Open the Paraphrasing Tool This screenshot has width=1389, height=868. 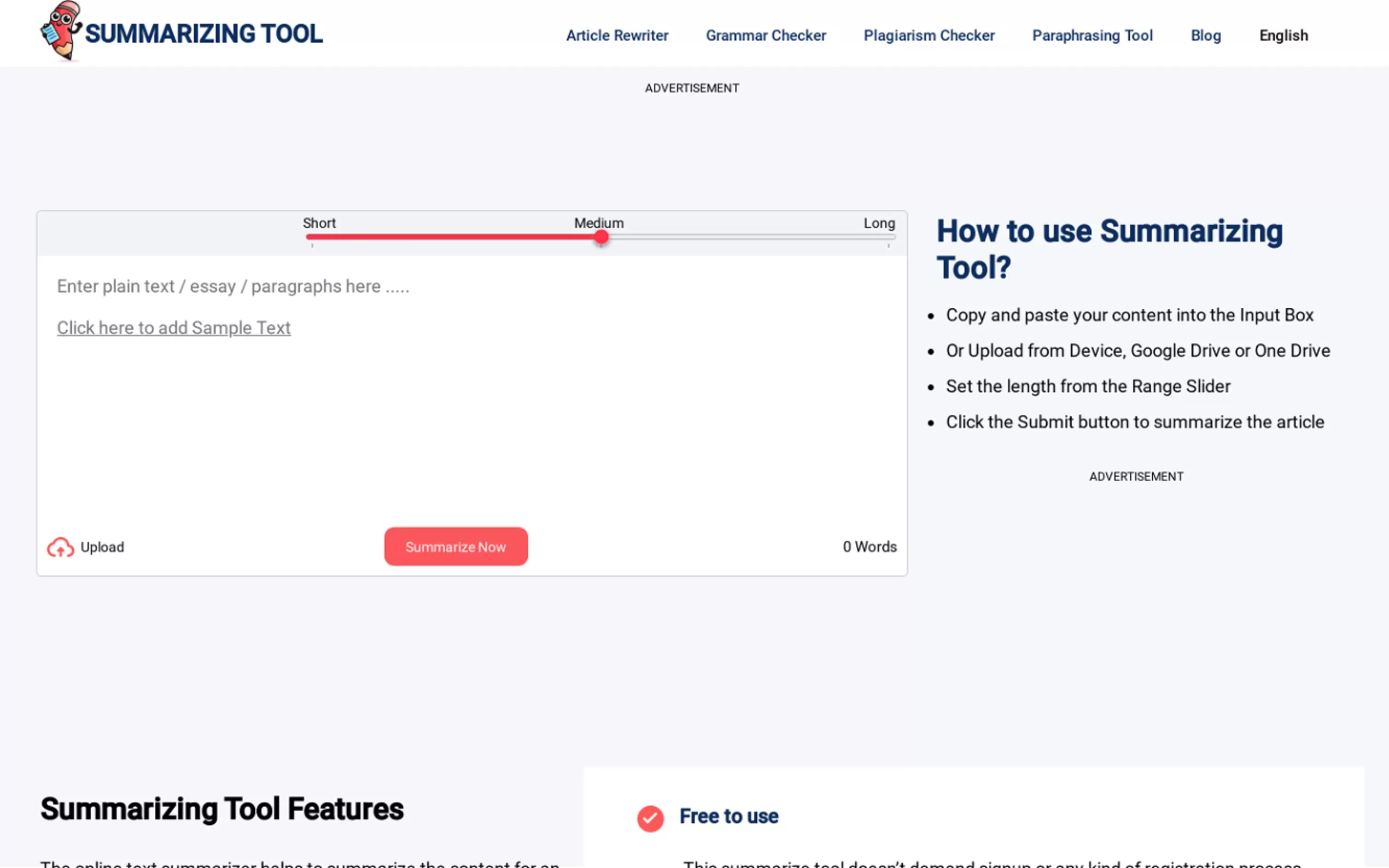click(x=1092, y=35)
